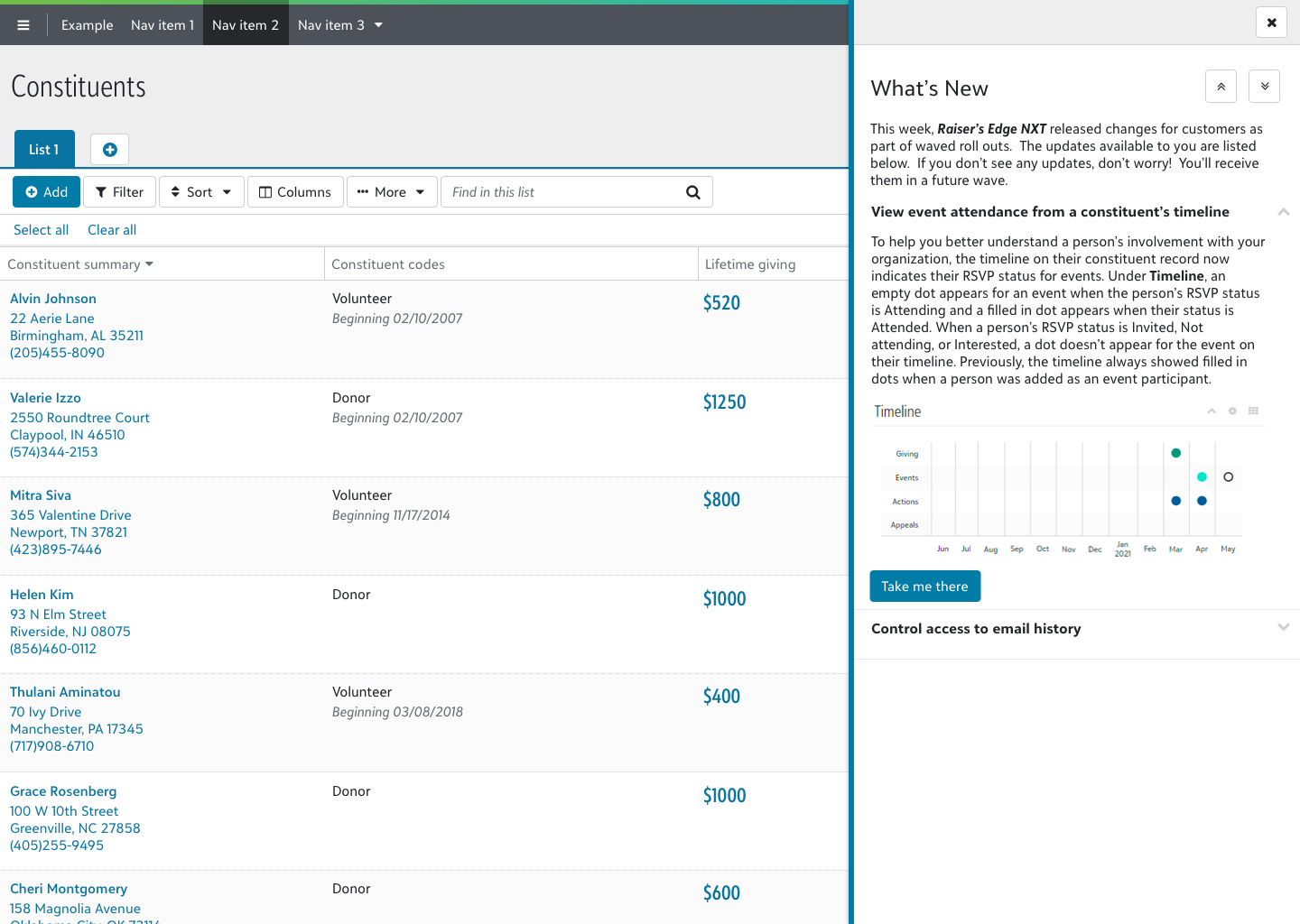
Task: Click the Add button
Action: [x=46, y=192]
